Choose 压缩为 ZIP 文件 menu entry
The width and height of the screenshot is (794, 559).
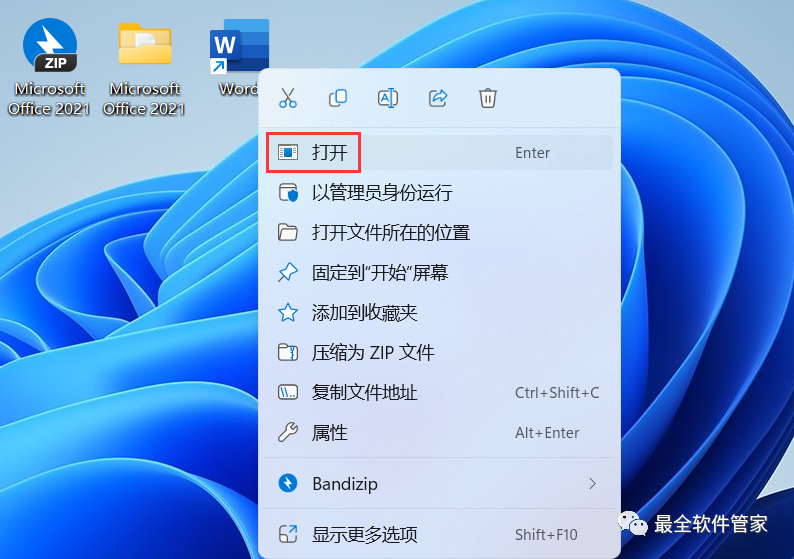tap(439, 352)
